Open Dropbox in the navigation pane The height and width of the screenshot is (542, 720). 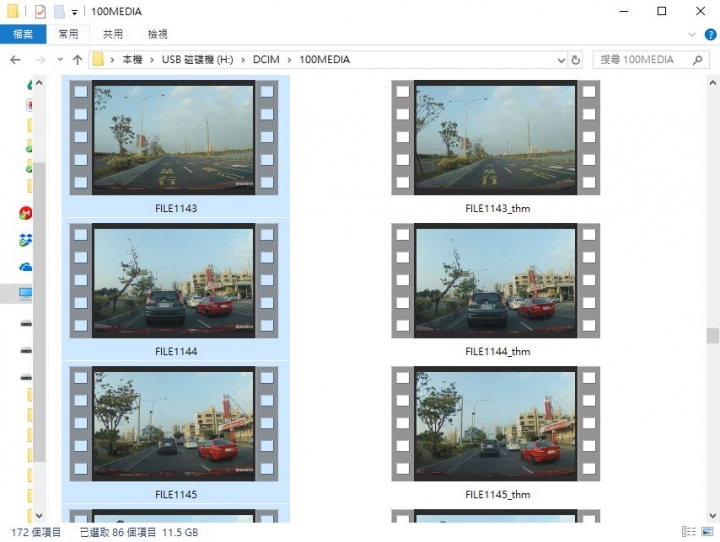25,240
